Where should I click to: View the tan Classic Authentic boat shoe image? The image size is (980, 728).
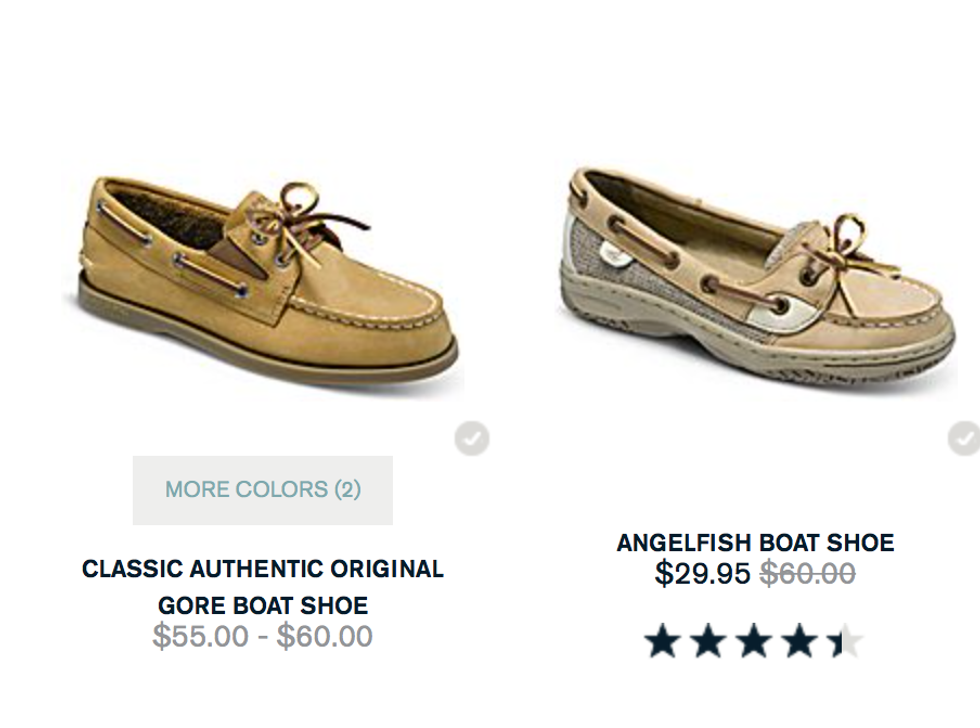267,278
